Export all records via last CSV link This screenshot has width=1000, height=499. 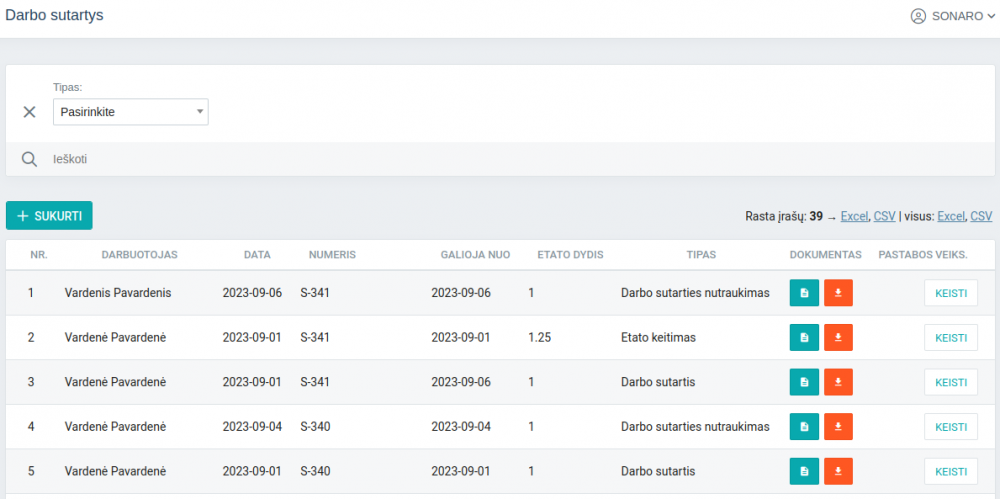[981, 216]
